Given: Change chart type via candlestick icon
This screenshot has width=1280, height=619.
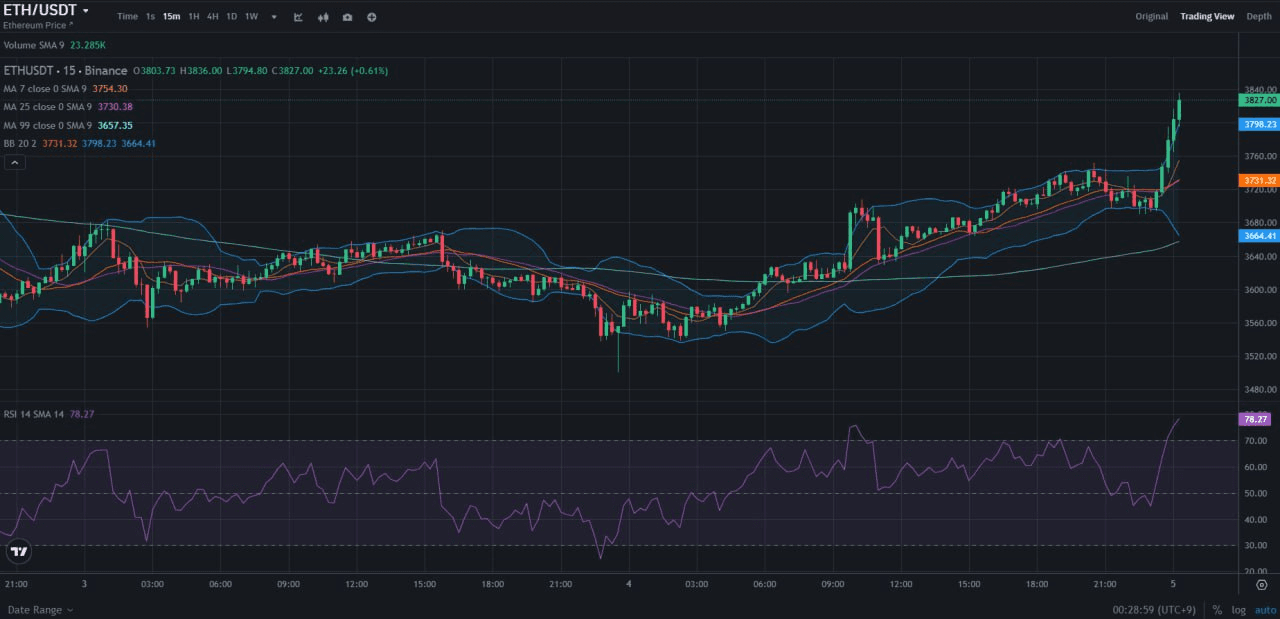Looking at the screenshot, I should click(x=323, y=17).
